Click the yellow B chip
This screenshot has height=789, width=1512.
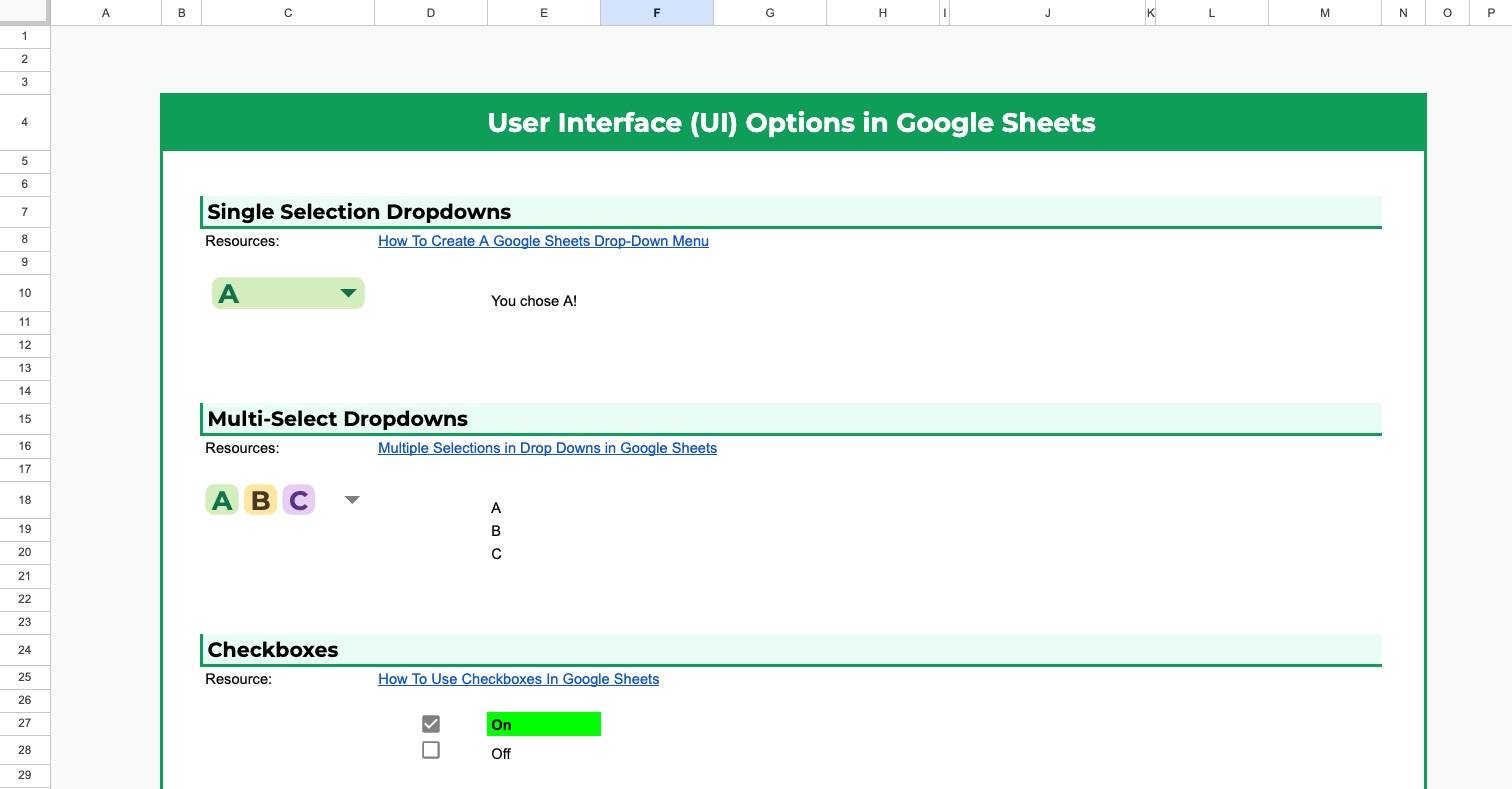pyautogui.click(x=260, y=500)
